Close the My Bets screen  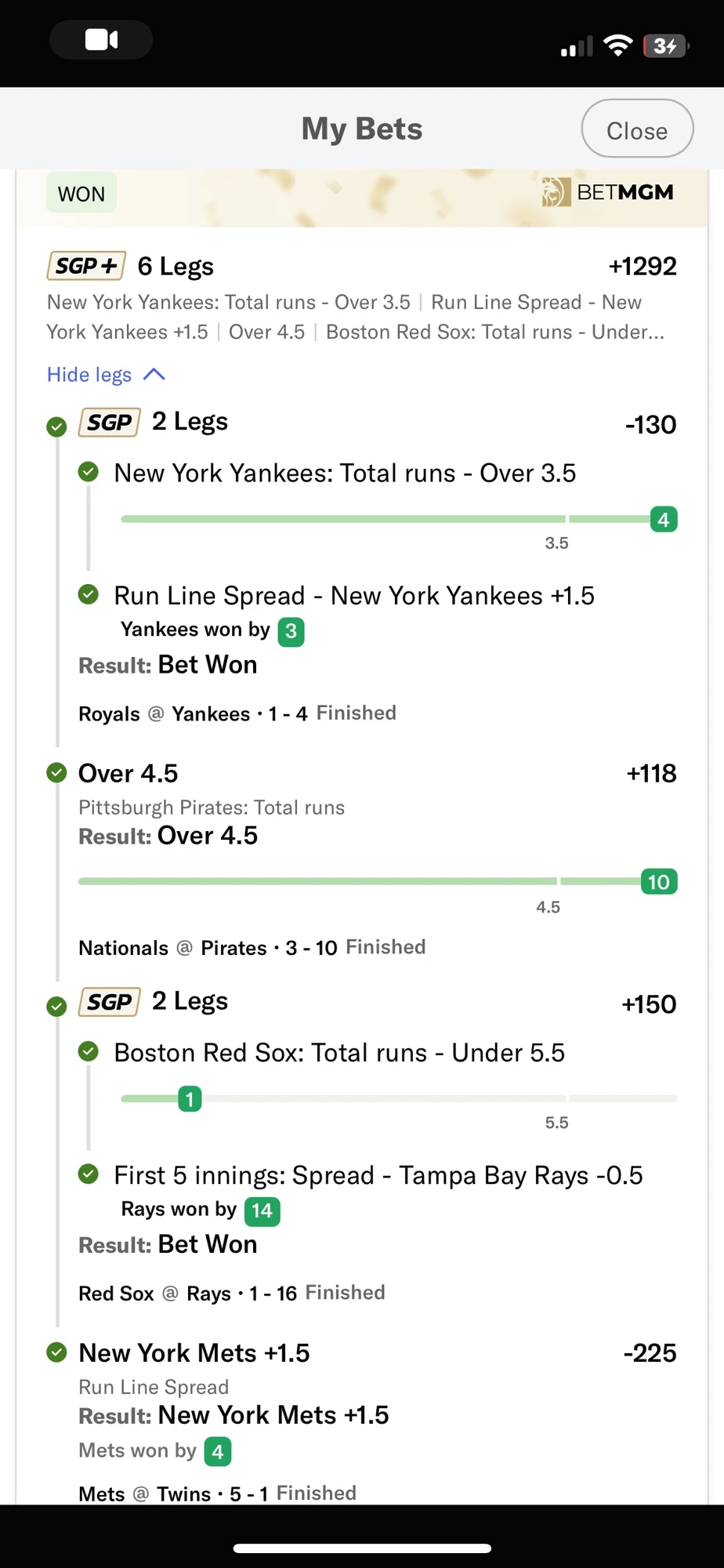637,129
